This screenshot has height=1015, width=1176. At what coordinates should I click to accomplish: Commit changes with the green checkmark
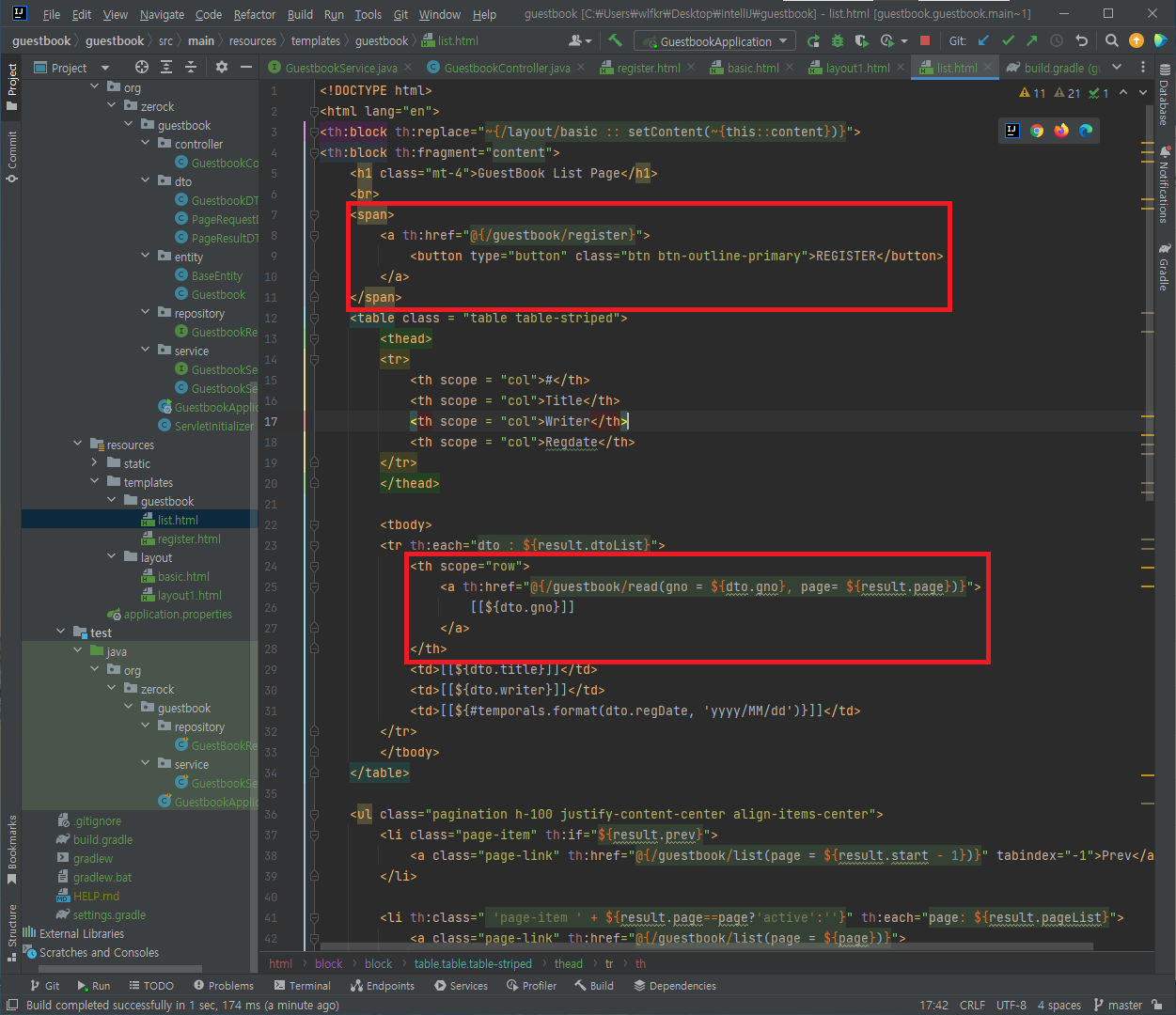pyautogui.click(x=1008, y=40)
